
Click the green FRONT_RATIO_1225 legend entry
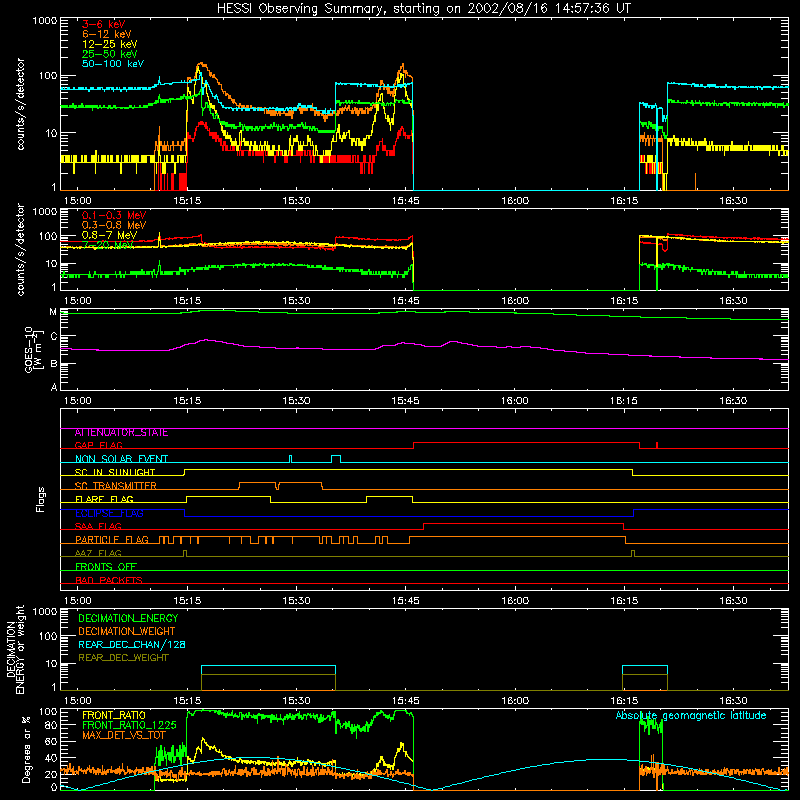click(x=129, y=725)
